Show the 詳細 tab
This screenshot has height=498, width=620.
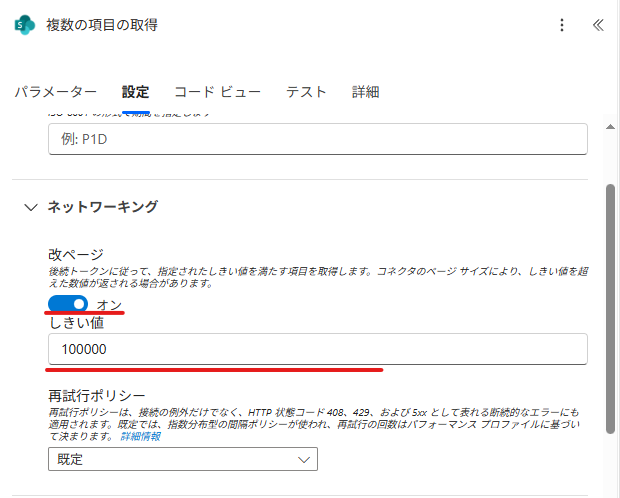point(365,92)
